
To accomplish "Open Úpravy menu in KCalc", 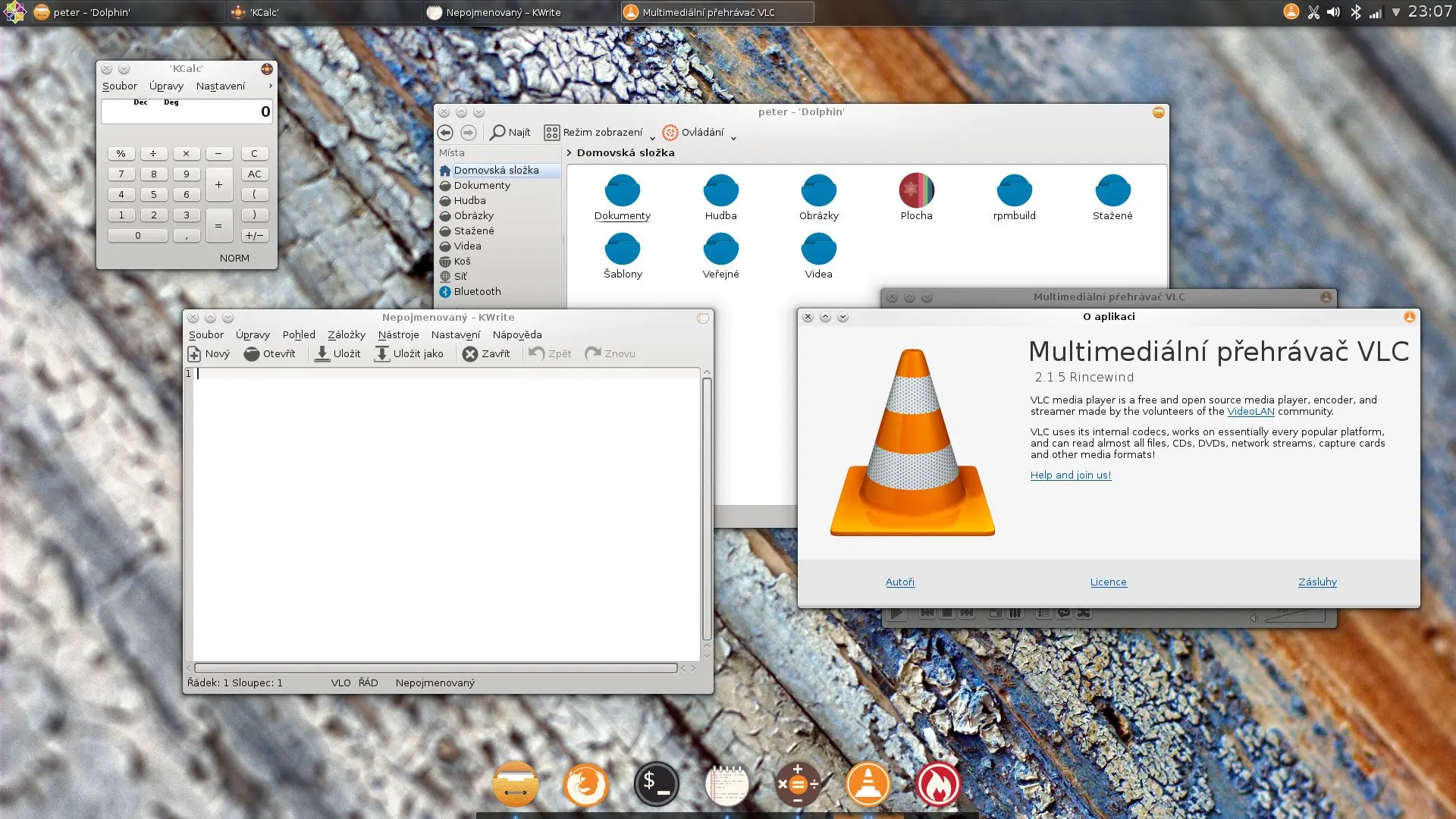I will click(x=166, y=86).
